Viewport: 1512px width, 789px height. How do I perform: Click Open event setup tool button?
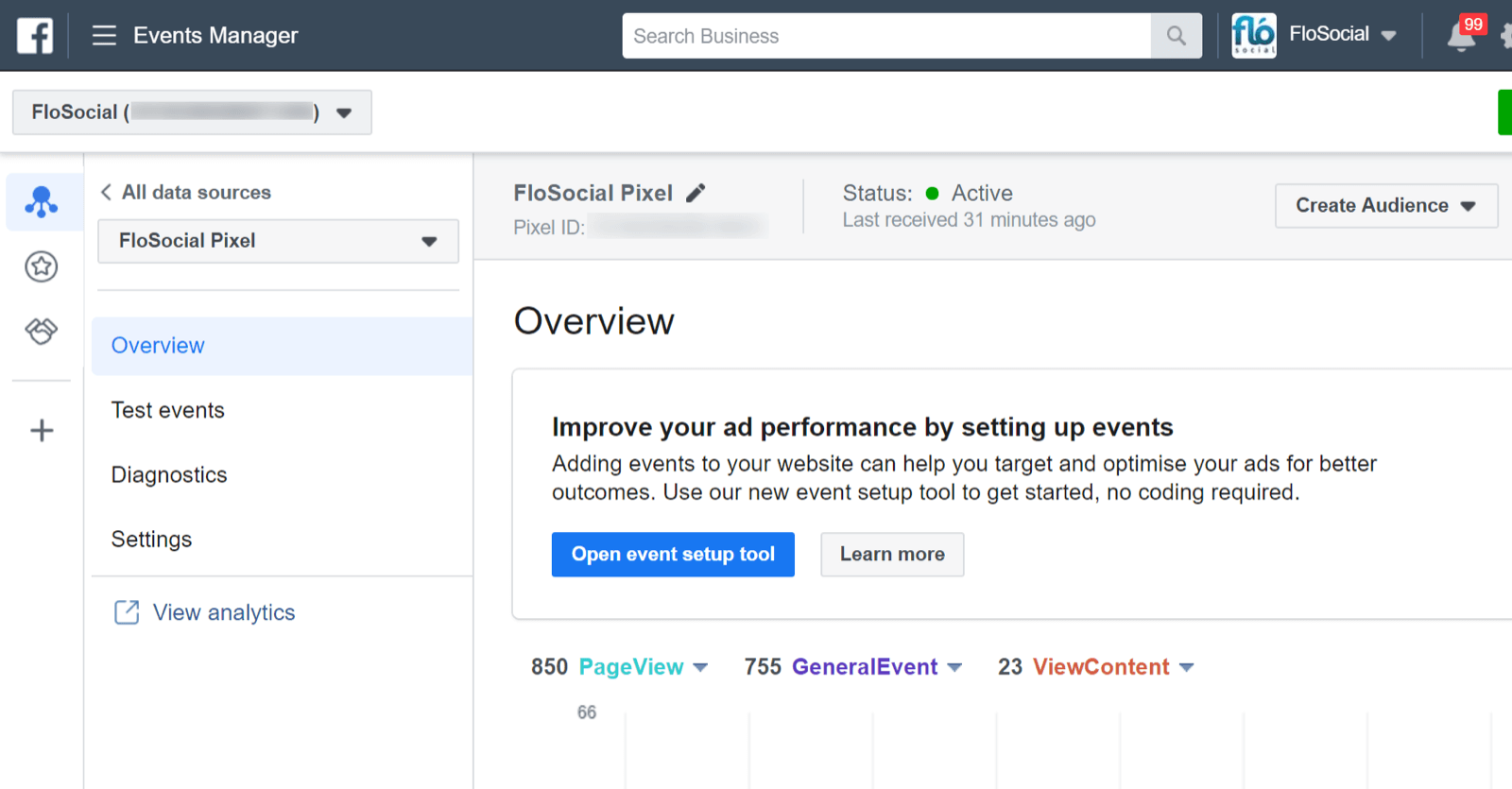(673, 555)
